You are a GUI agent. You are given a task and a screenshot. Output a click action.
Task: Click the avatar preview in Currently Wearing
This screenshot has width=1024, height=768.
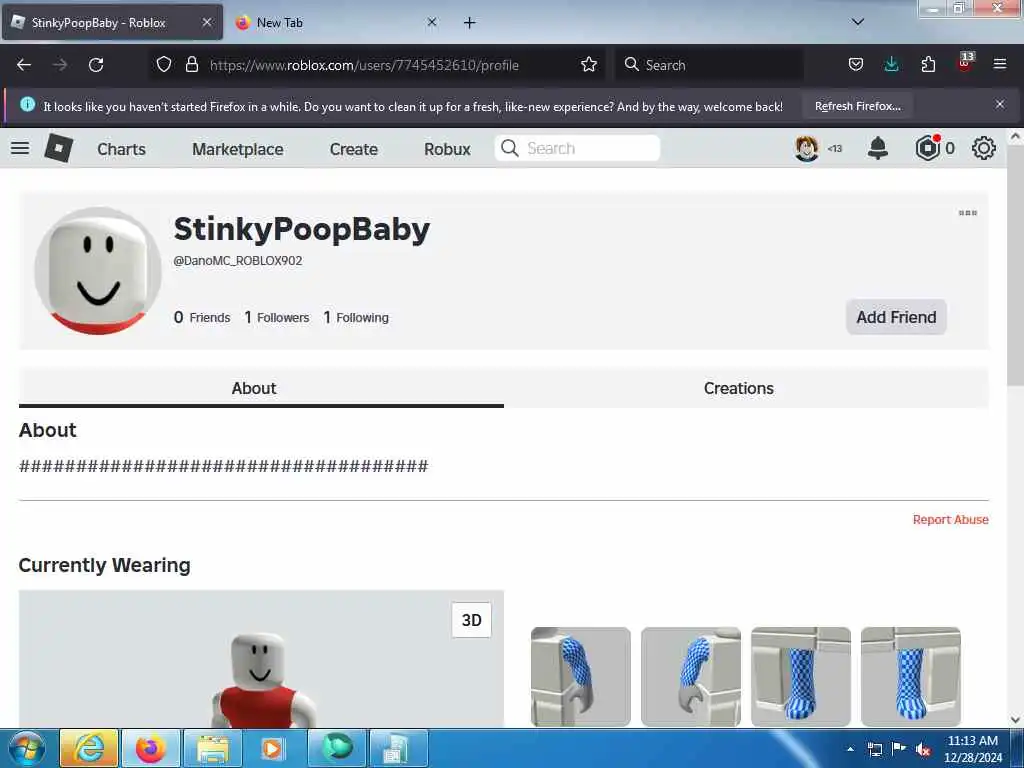pyautogui.click(x=261, y=659)
